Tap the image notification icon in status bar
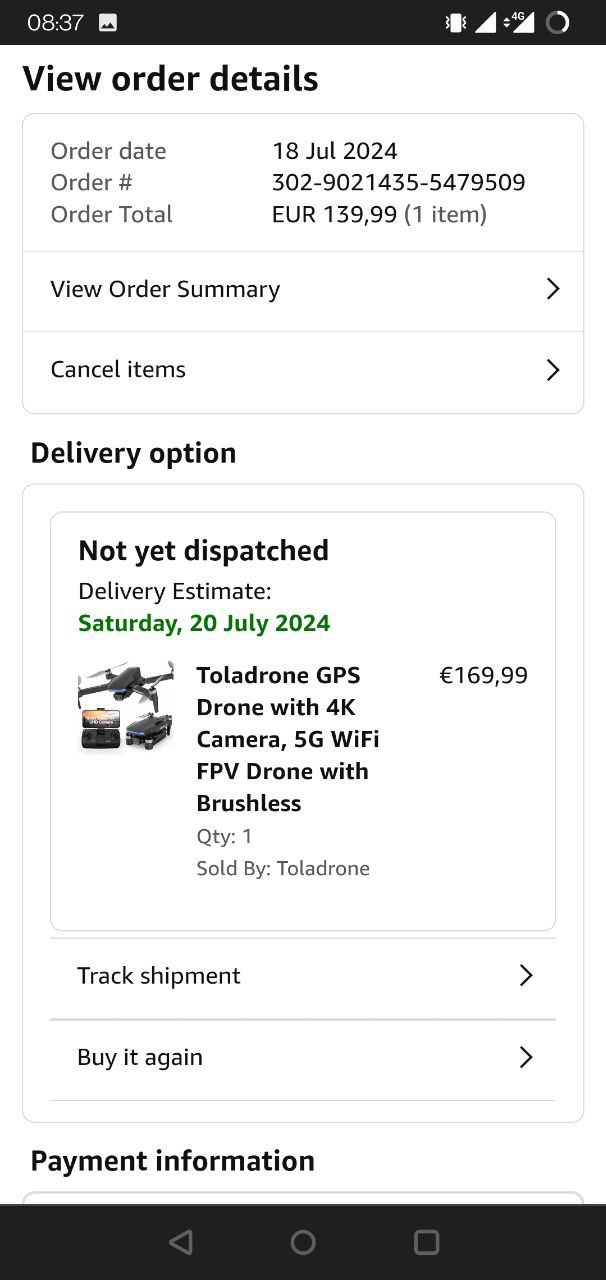606x1280 pixels. pyautogui.click(x=108, y=22)
